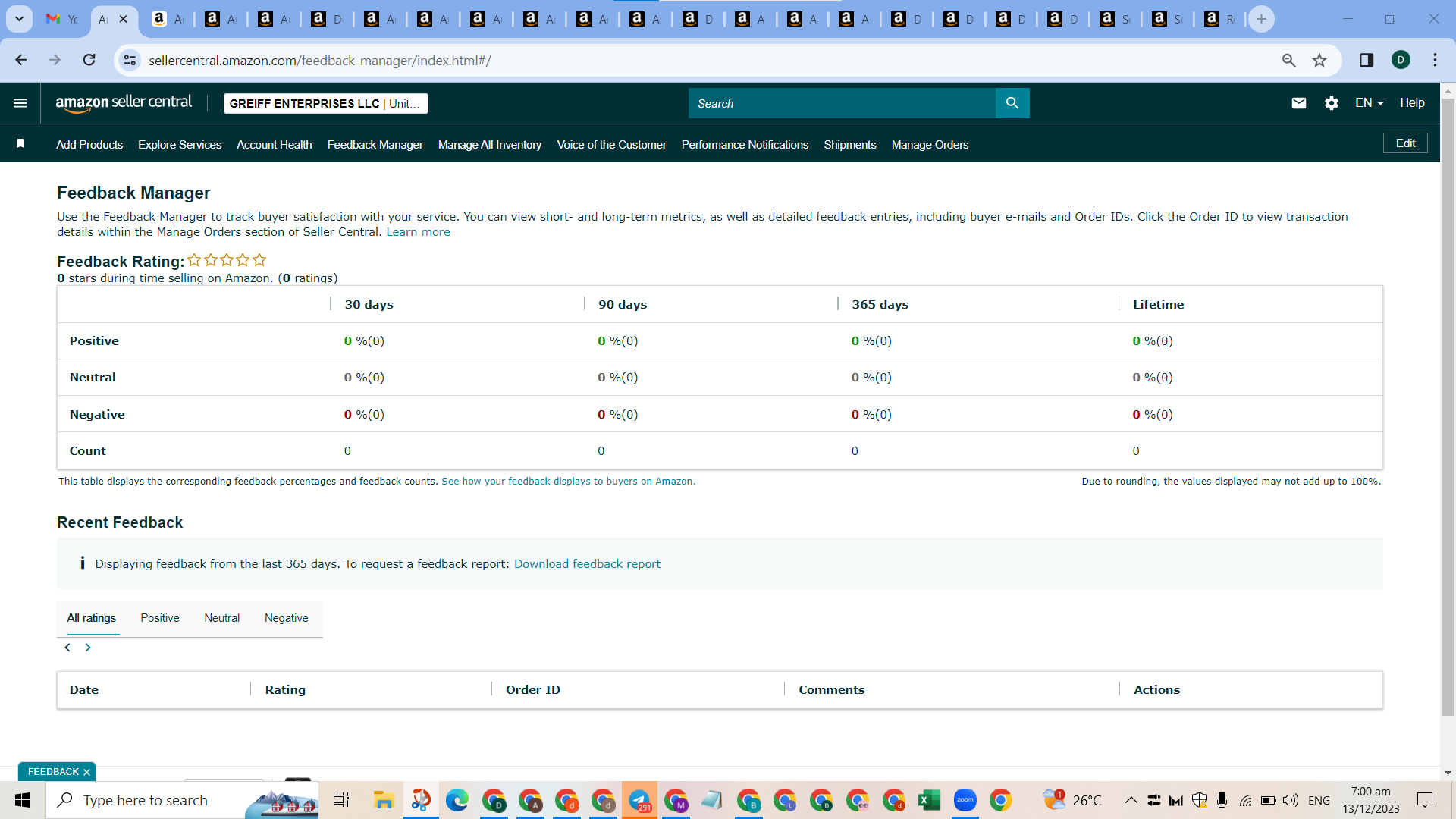Open Manage Orders menu item

(x=930, y=144)
